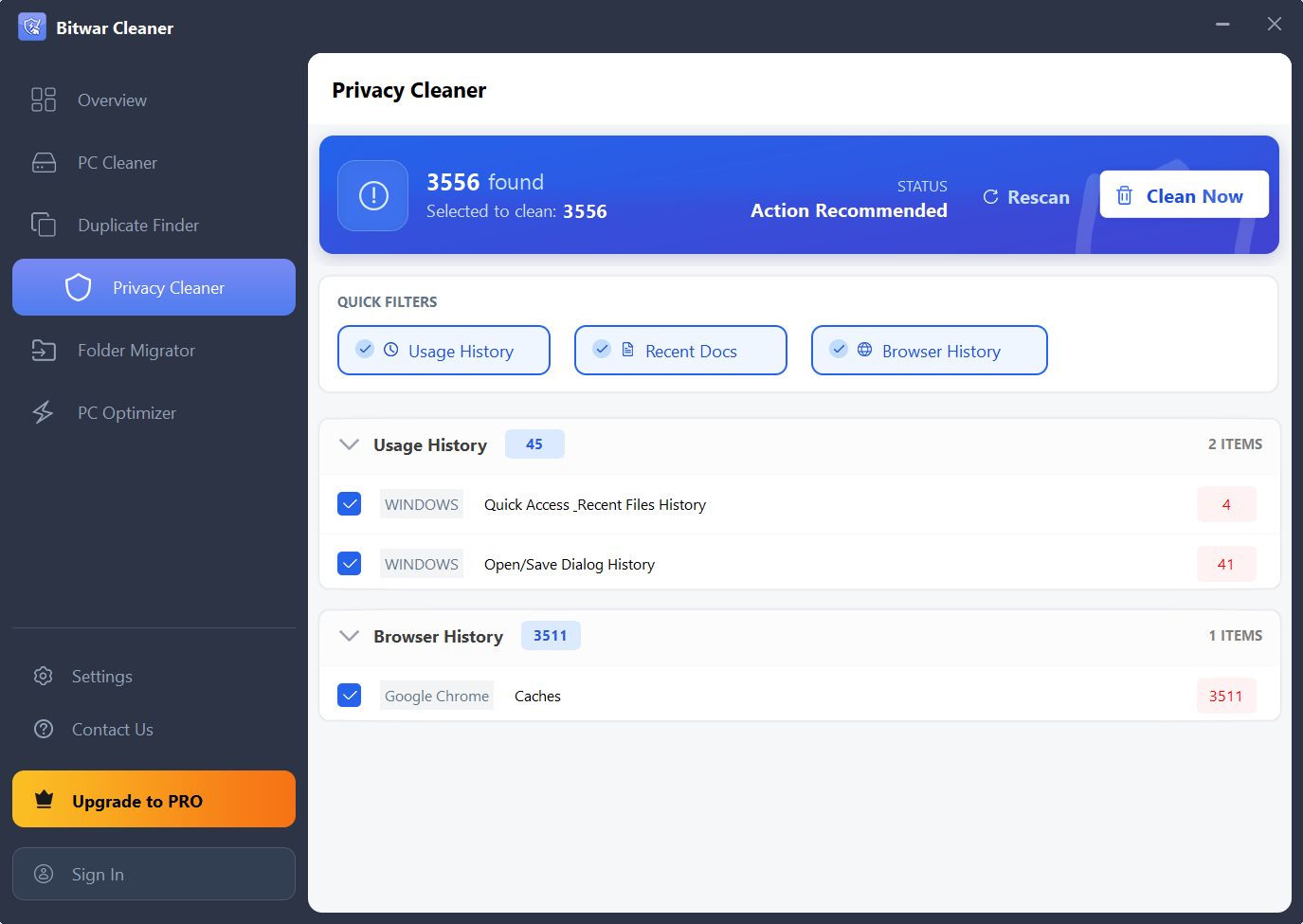Open Overview via its grid icon

tap(44, 100)
